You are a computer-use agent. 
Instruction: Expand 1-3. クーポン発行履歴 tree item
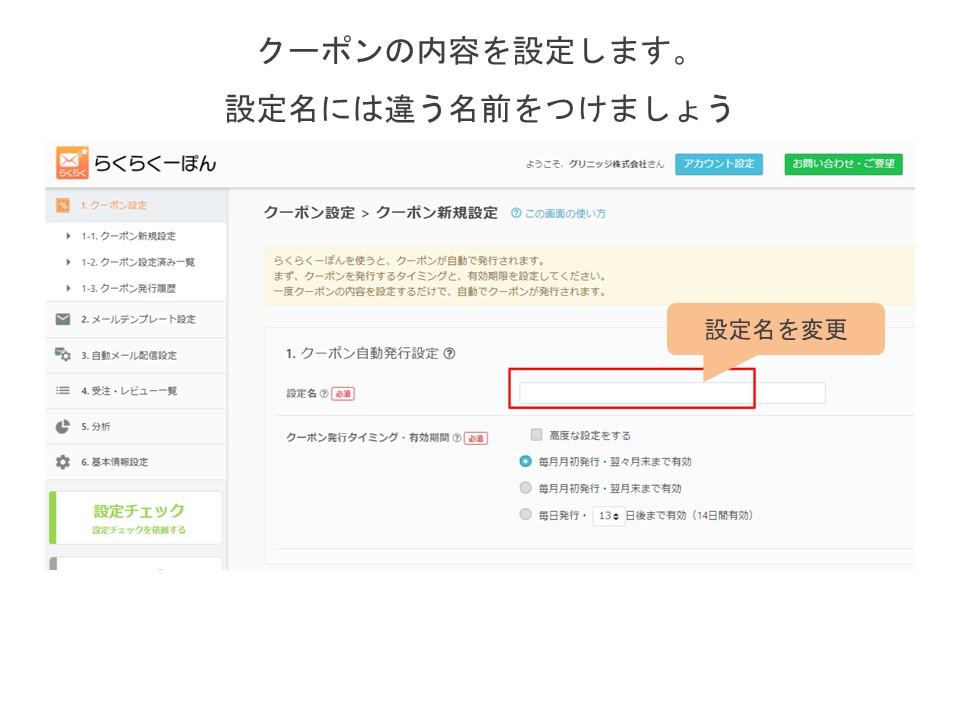click(x=69, y=288)
